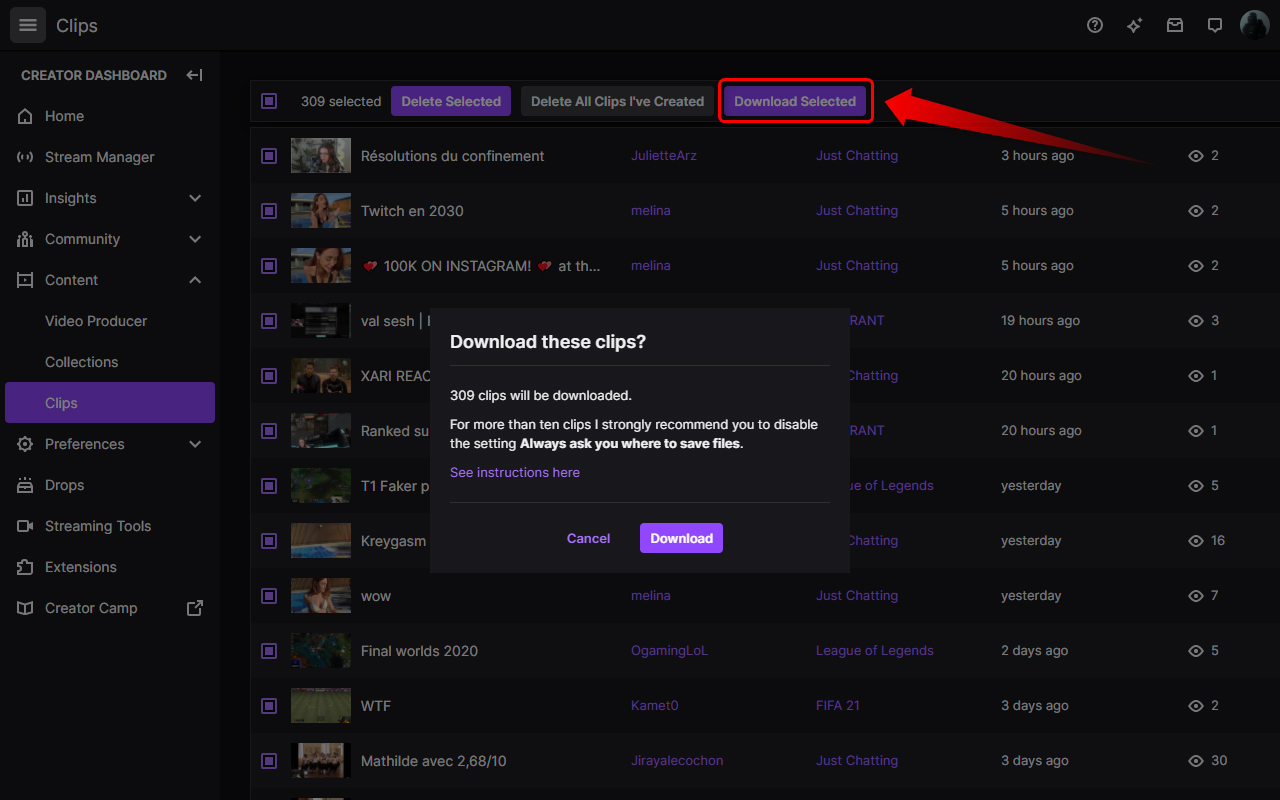Open the Twitch en 2030 clip thumbnail
This screenshot has height=800, width=1280.
point(321,211)
